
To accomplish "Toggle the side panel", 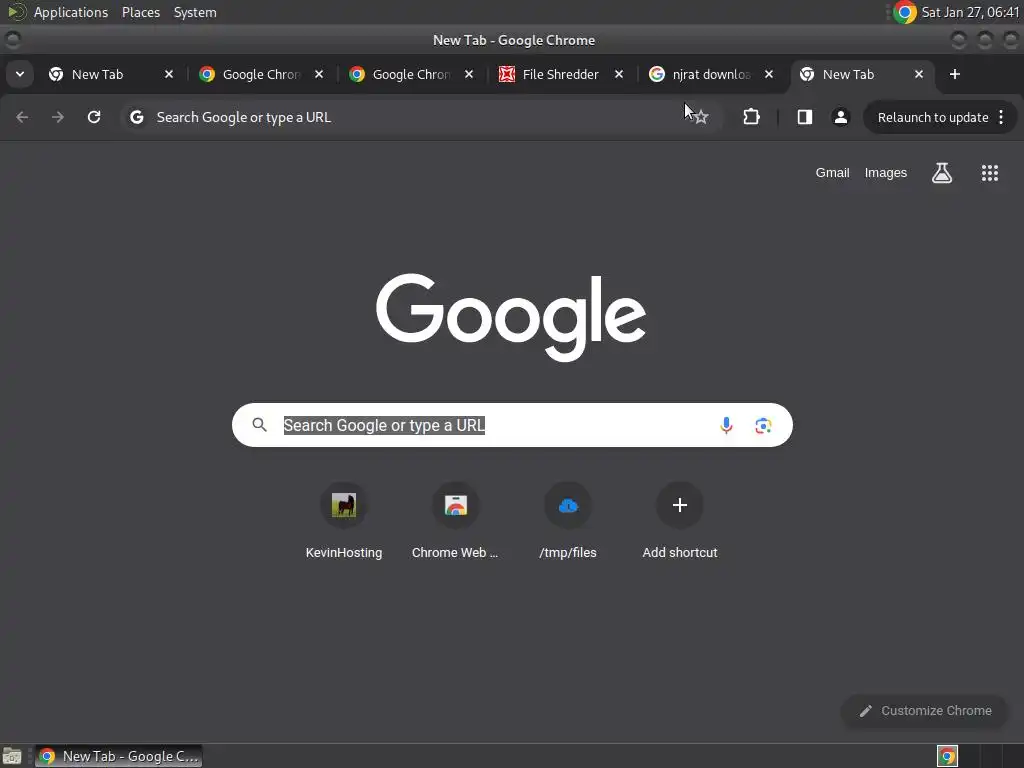I will [805, 117].
